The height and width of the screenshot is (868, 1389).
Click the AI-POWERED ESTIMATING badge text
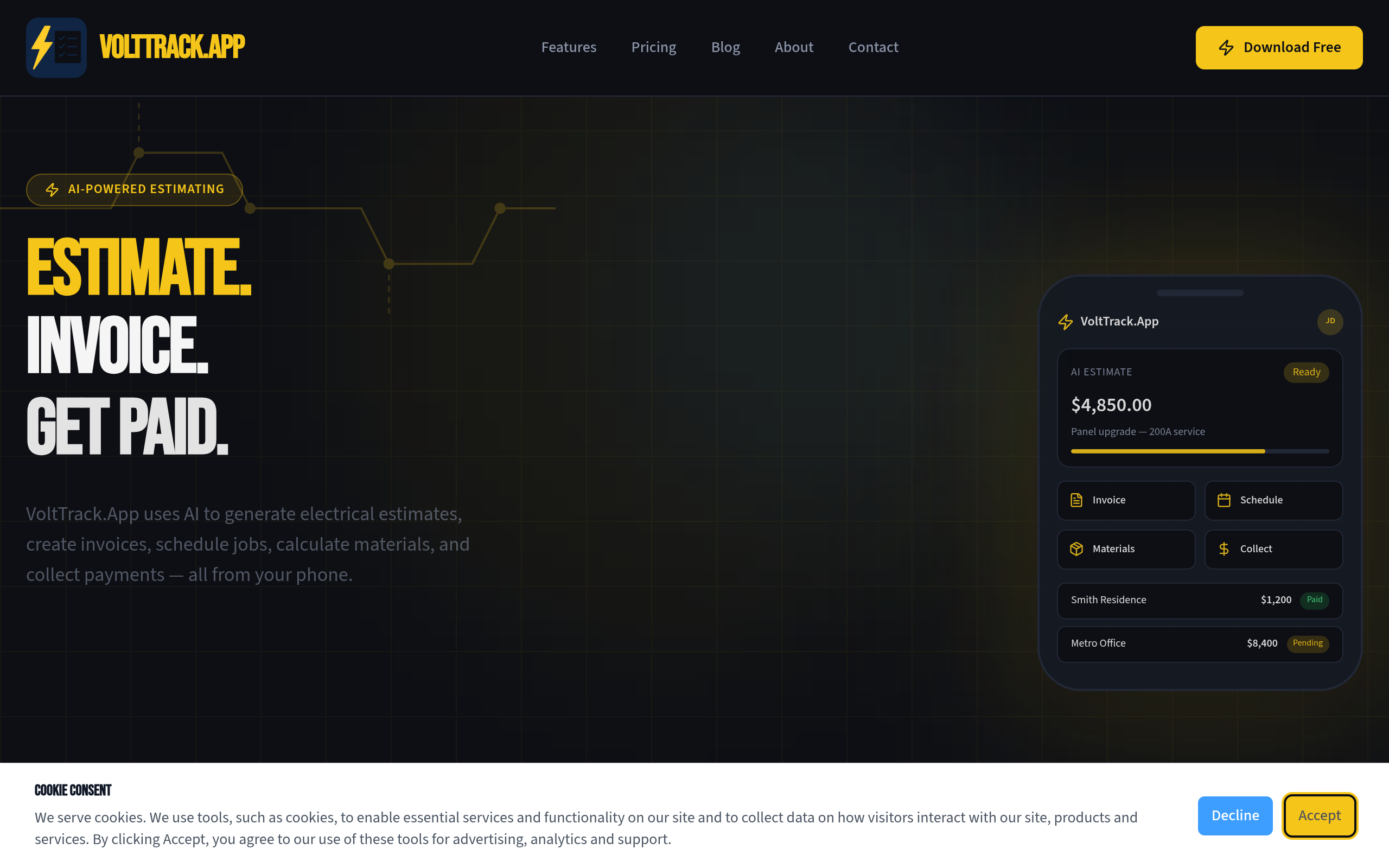pos(146,189)
